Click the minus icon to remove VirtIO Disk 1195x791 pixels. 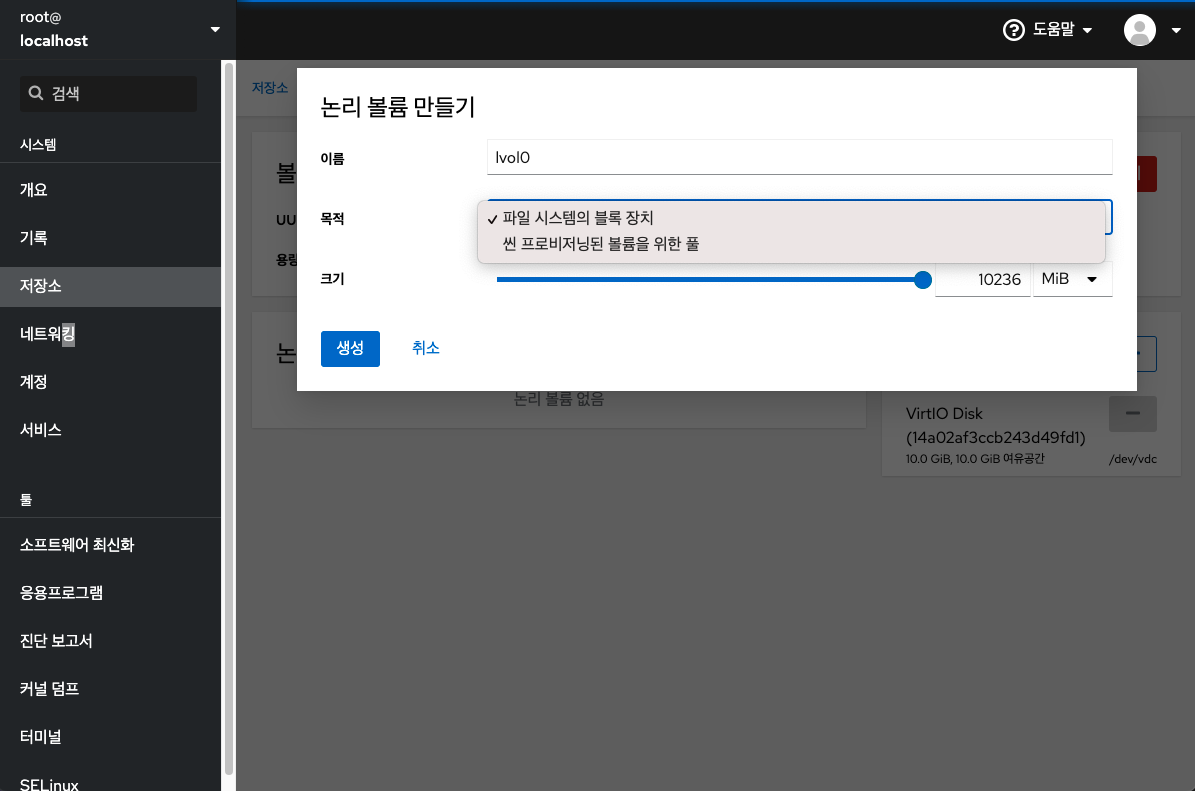(x=1132, y=413)
